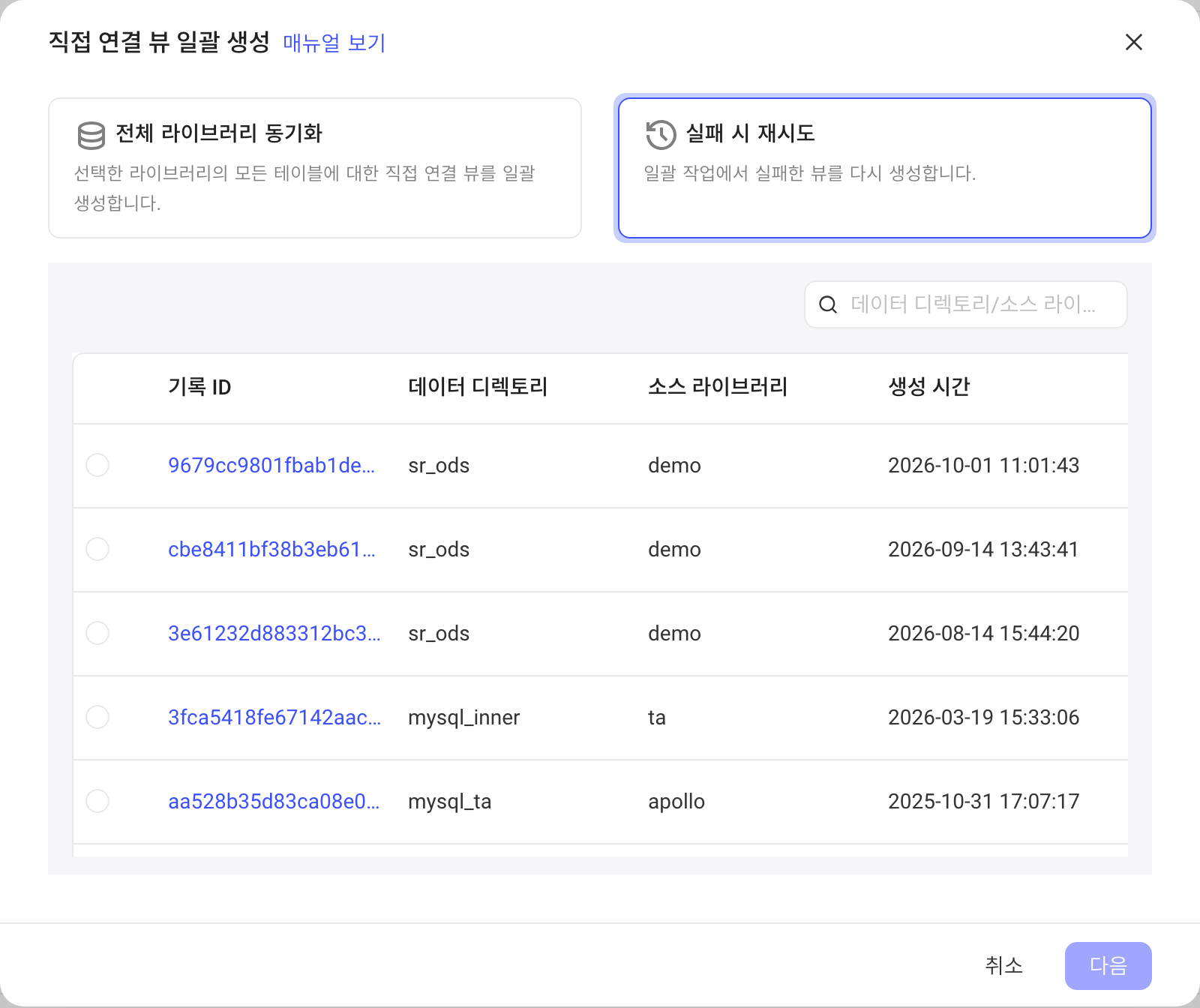Click the dialog title 직접 연결 뷰 일괄 생성

[x=159, y=42]
